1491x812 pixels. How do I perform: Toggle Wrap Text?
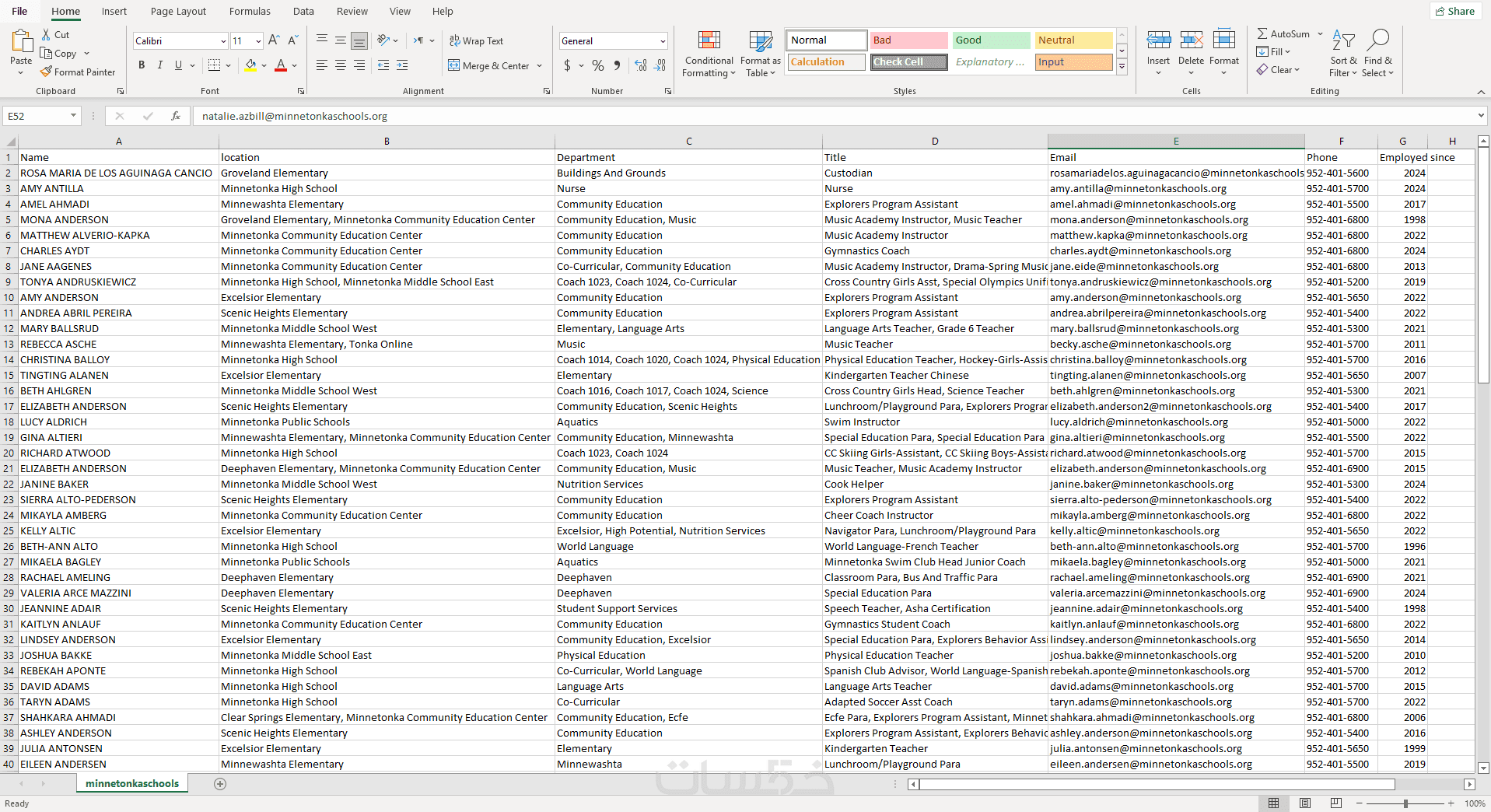(x=476, y=41)
